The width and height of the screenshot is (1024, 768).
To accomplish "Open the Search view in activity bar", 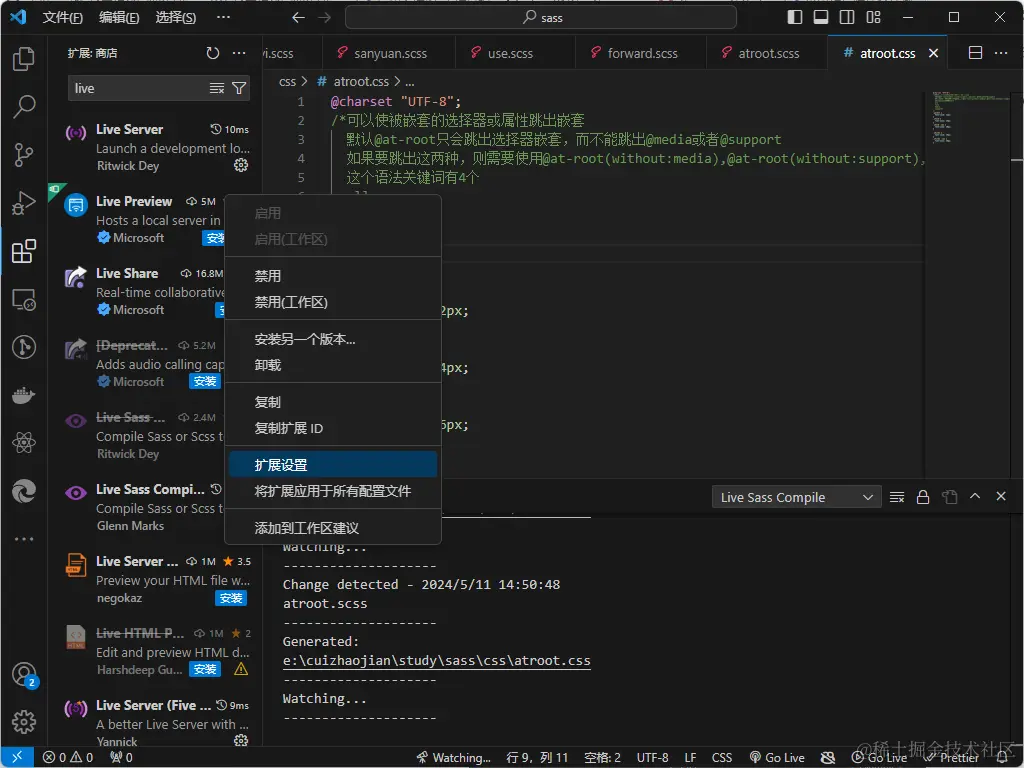I will coord(24,106).
